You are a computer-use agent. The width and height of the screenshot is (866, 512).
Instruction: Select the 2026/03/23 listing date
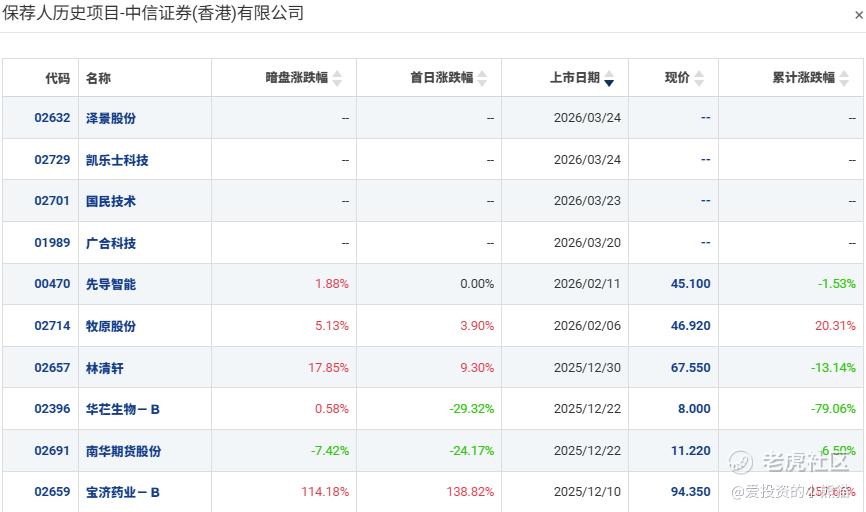pyautogui.click(x=588, y=200)
